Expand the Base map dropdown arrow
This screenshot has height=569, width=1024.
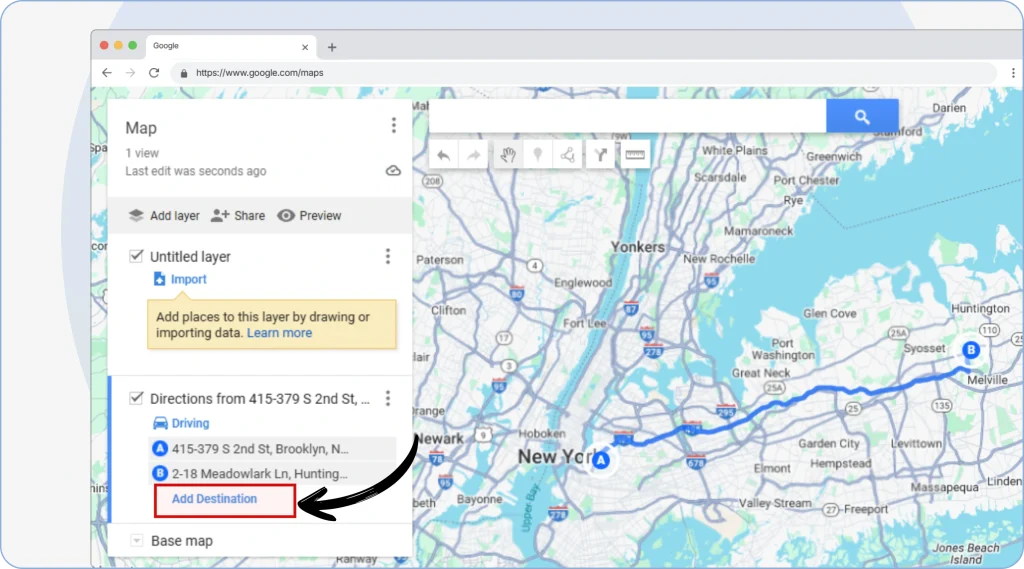click(x=136, y=541)
